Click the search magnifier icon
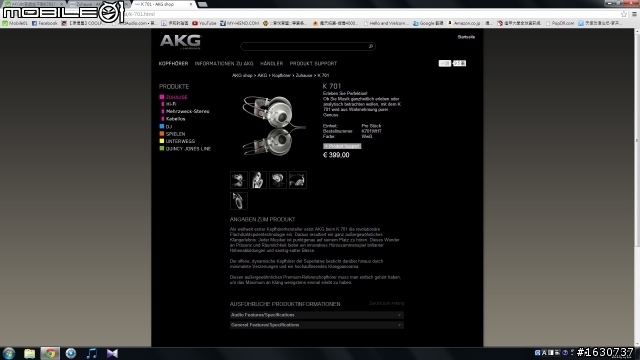This screenshot has height=360, width=640. pos(371,46)
